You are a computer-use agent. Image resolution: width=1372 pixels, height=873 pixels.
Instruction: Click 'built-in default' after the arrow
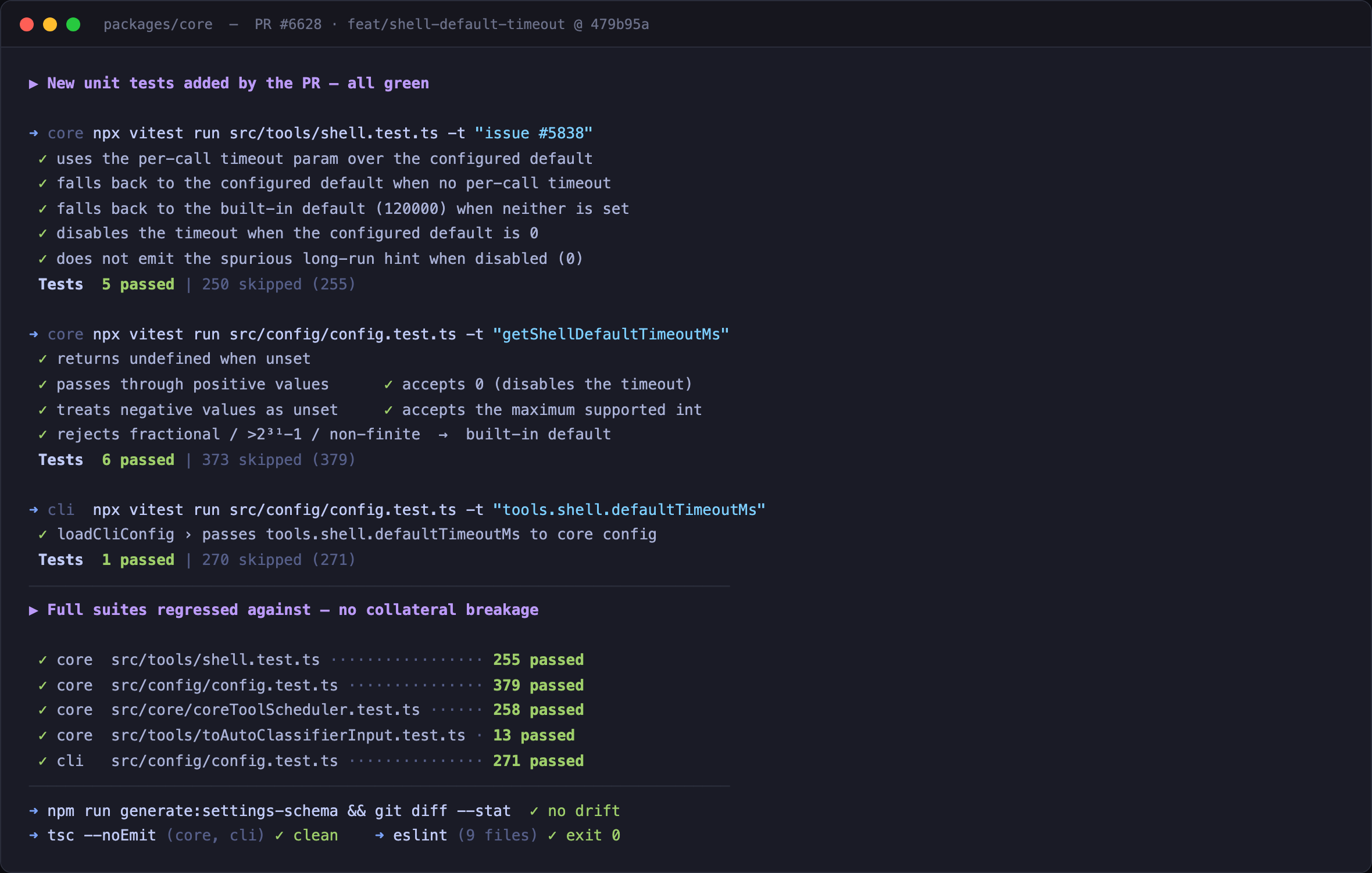click(538, 435)
